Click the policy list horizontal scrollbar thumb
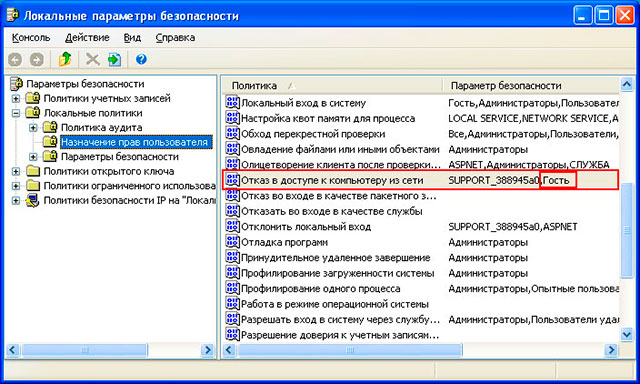Screen dimensions: 640x384 coord(349,350)
